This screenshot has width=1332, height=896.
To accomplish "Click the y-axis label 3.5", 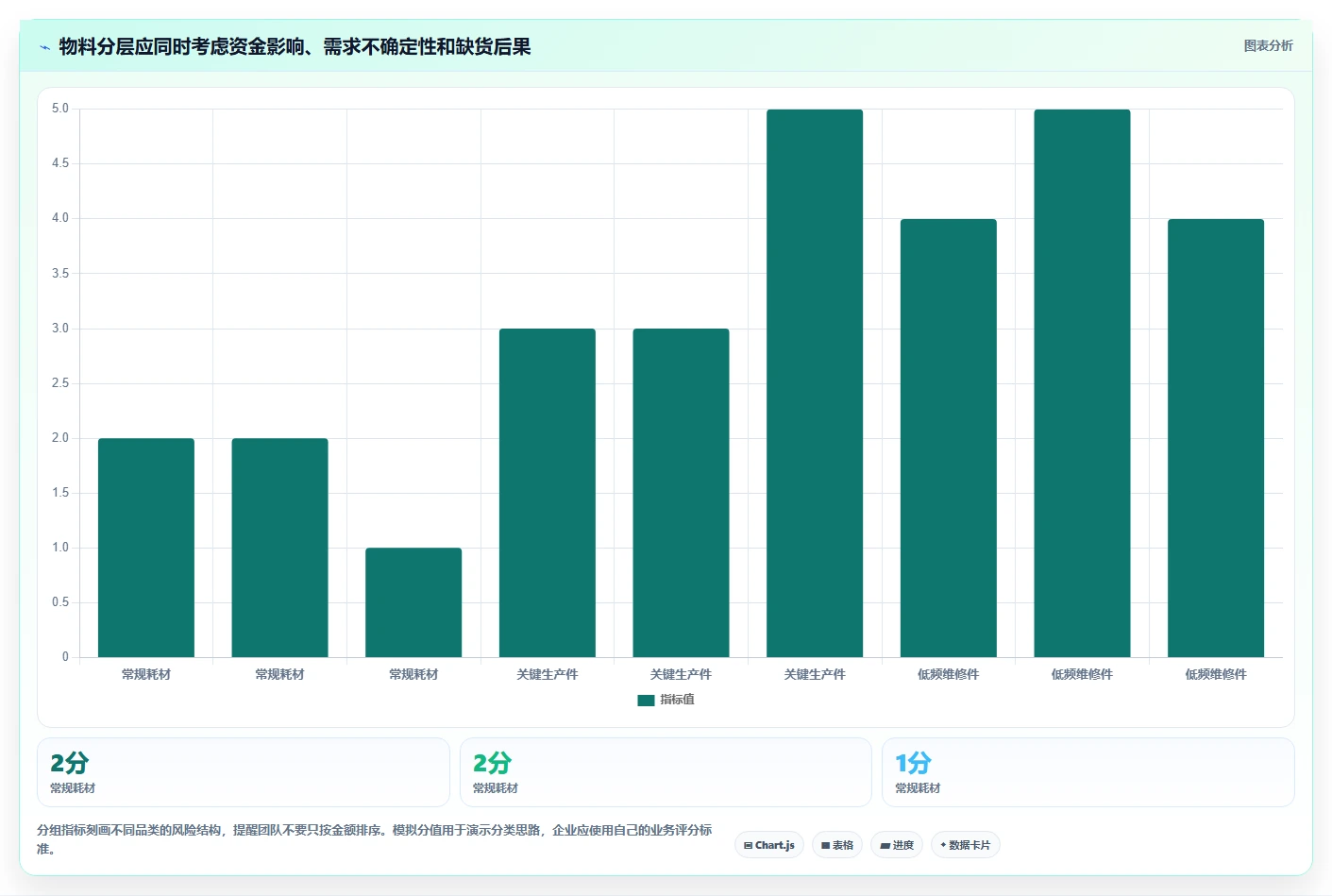I will pos(60,274).
